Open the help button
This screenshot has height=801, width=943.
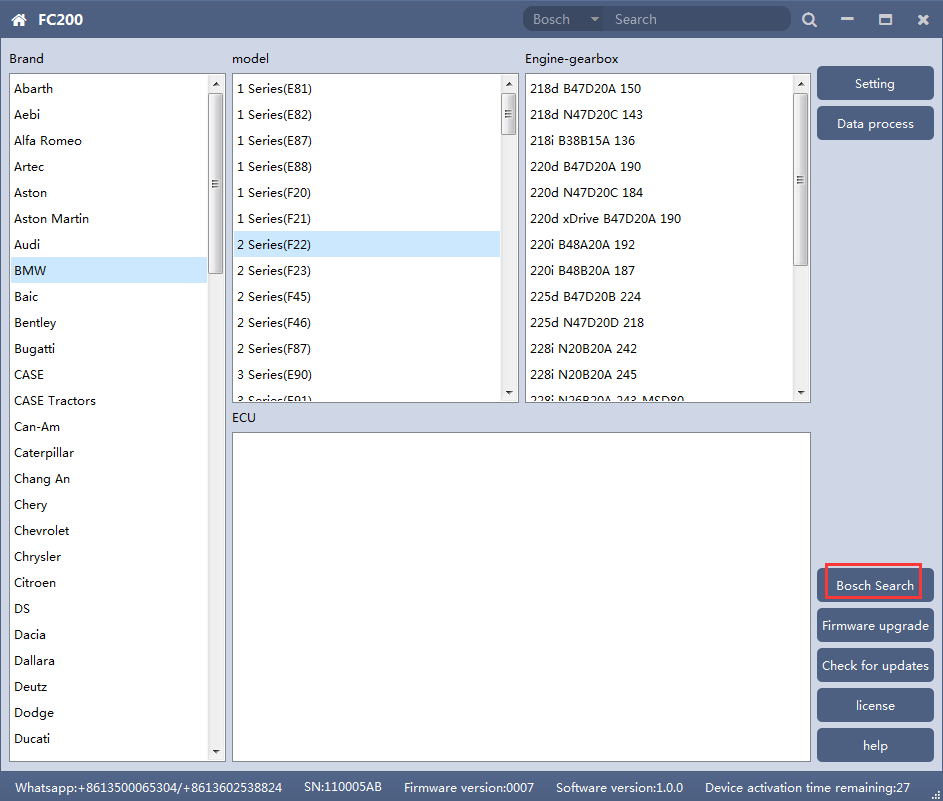(x=875, y=745)
